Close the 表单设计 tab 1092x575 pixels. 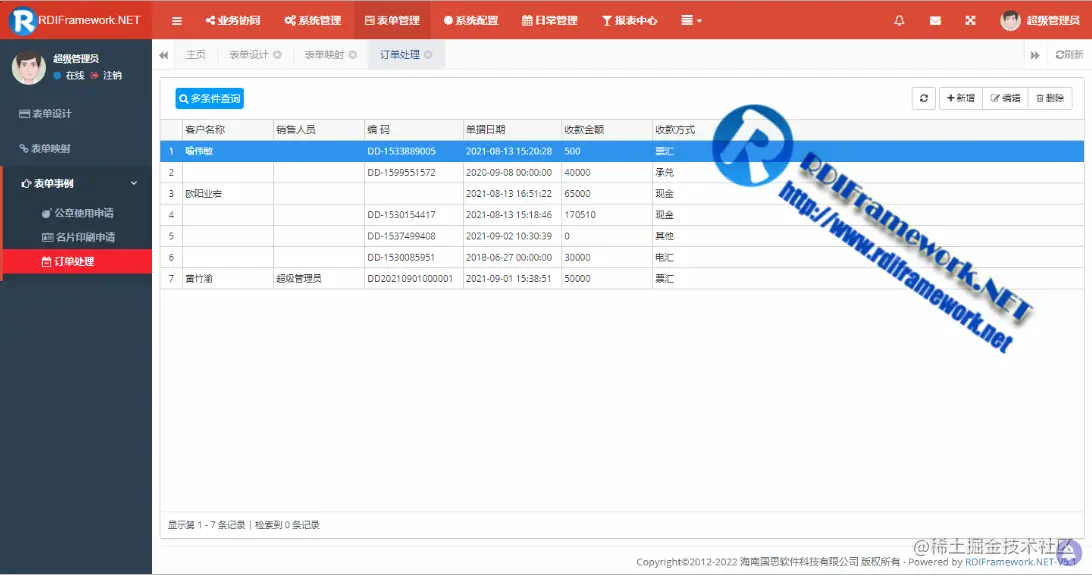click(277, 54)
